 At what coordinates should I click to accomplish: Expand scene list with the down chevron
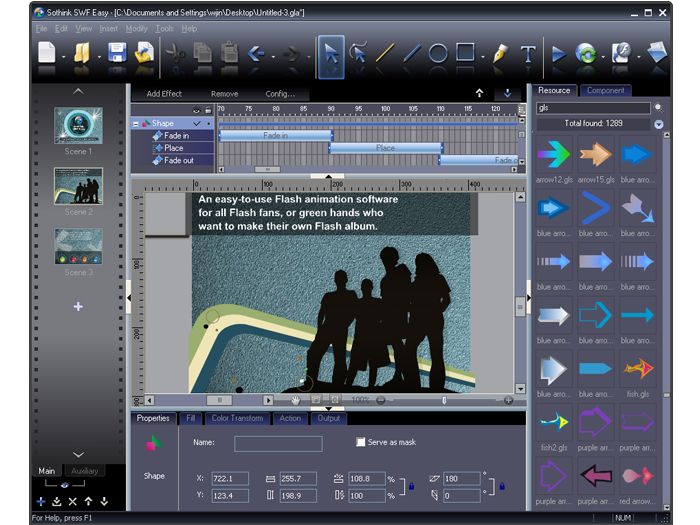(78, 454)
